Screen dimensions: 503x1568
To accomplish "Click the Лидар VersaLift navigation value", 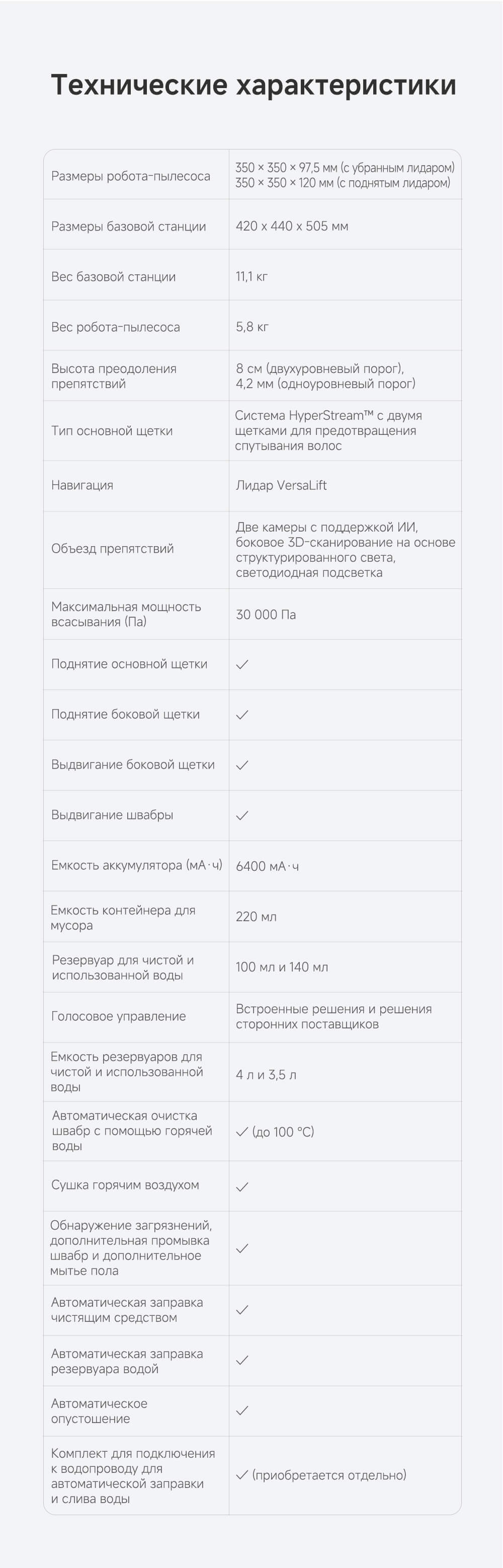I will 281,485.
